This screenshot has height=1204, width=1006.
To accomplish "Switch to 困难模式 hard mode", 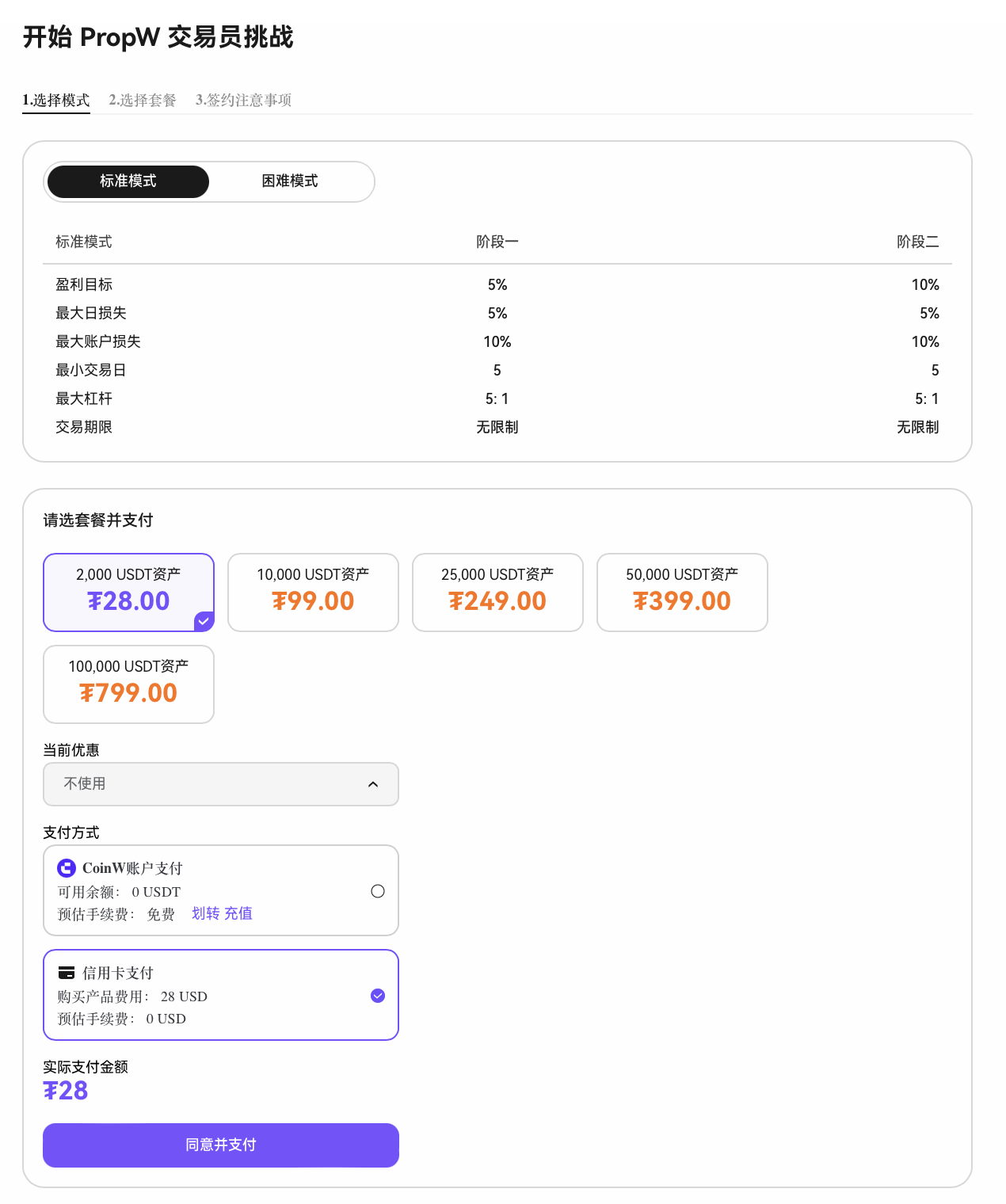I will tap(290, 181).
